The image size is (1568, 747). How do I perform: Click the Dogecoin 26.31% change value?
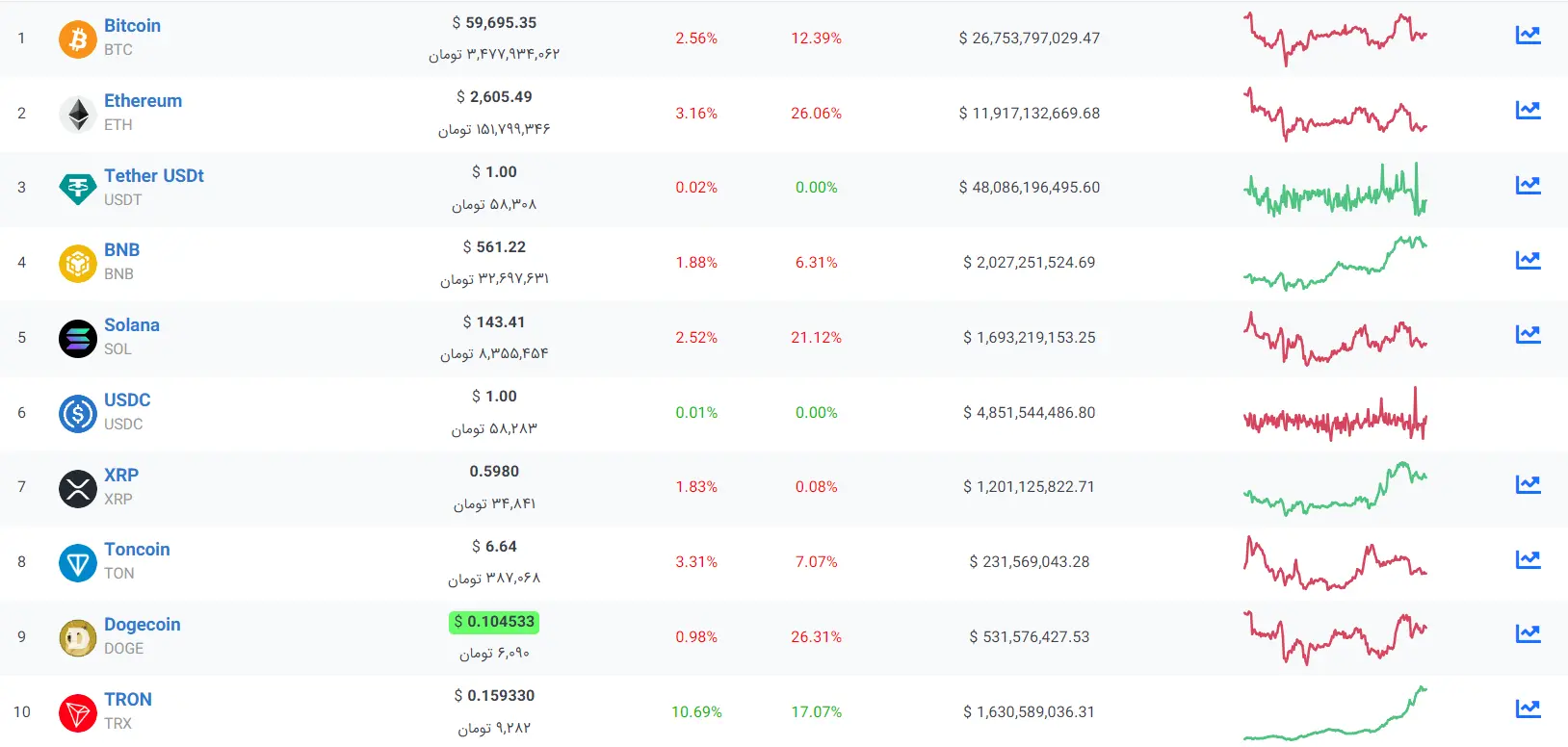[x=816, y=637]
